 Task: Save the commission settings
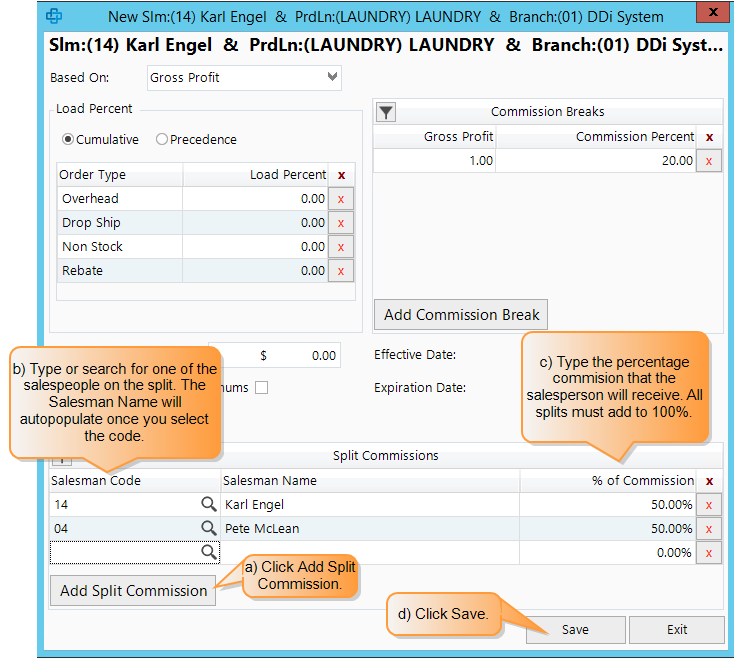[x=575, y=630]
